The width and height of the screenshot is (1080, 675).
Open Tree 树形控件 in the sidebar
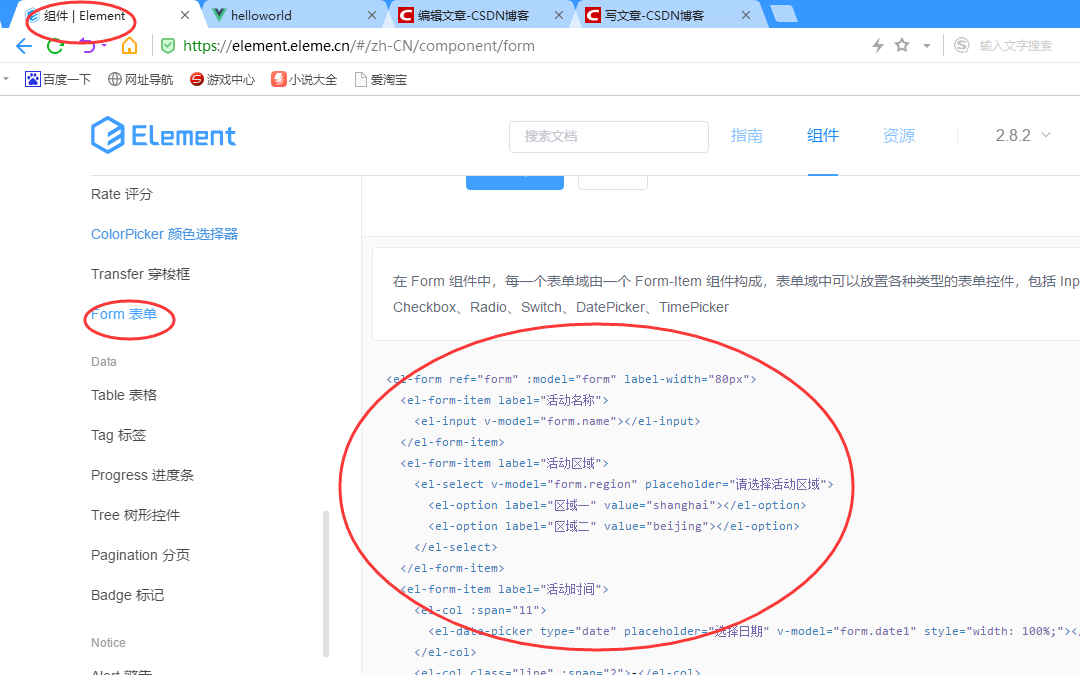[136, 515]
